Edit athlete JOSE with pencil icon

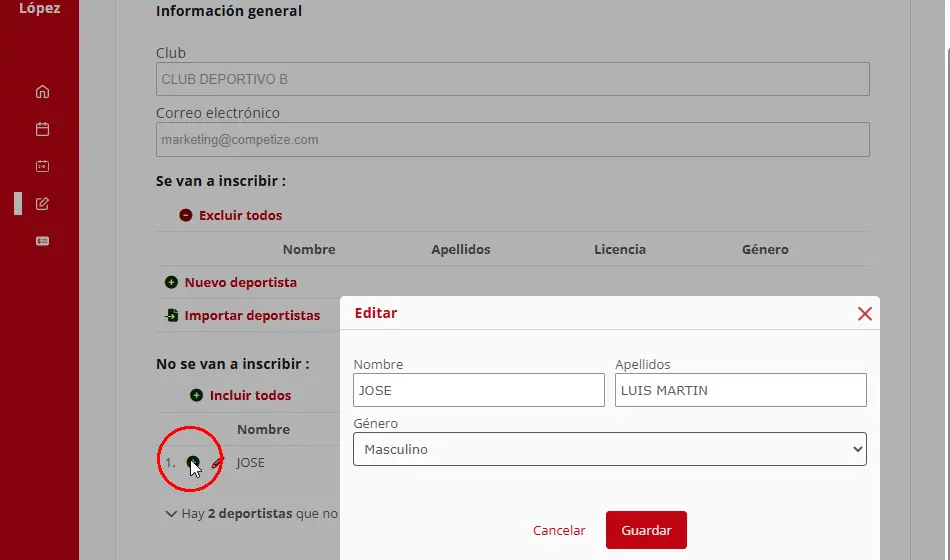[x=216, y=463]
